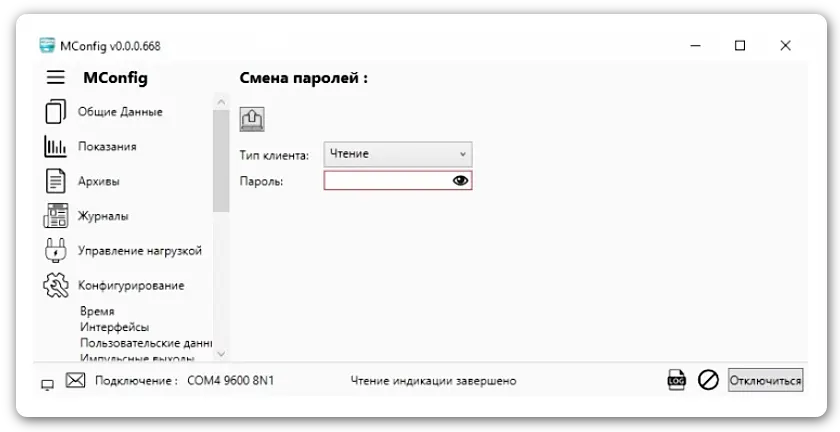Click the LOG file icon in status bar
The height and width of the screenshot is (432, 840).
677,380
